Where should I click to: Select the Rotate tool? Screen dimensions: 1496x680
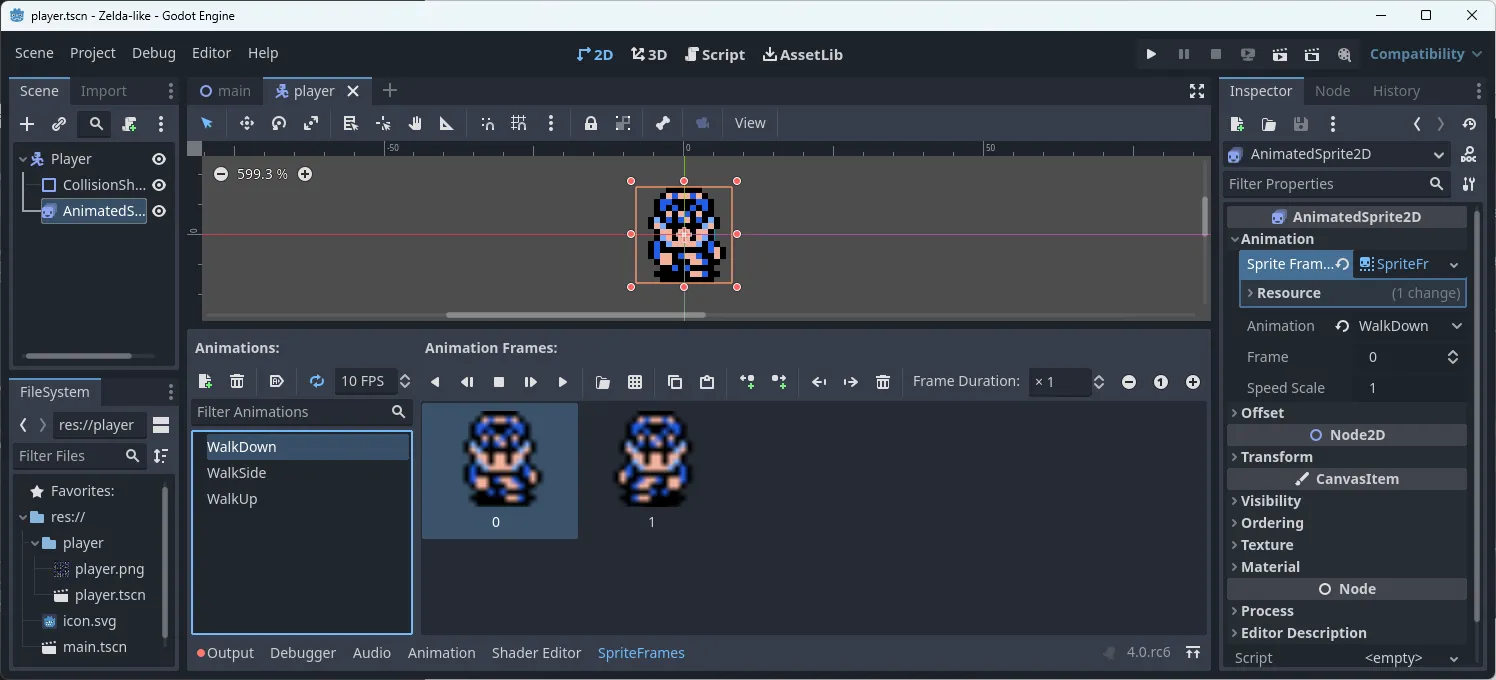point(279,123)
